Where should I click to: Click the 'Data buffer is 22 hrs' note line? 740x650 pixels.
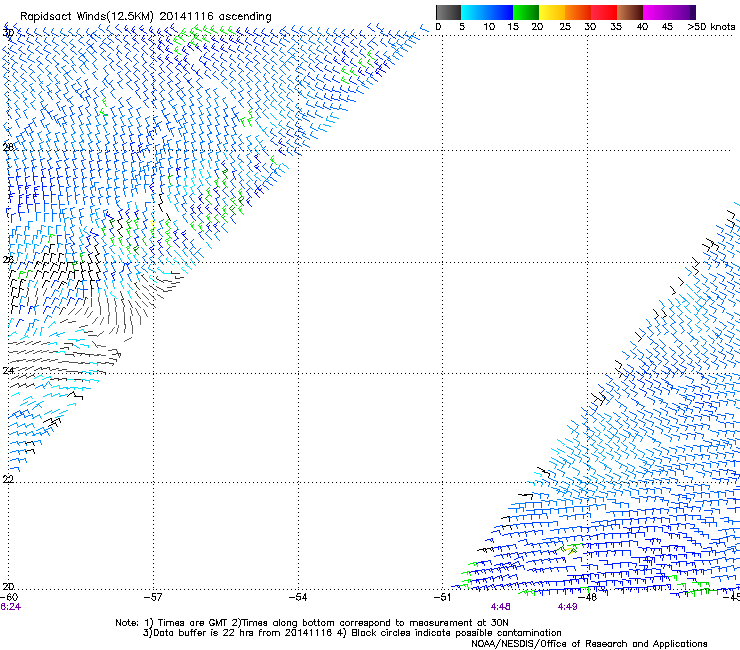(x=352, y=633)
